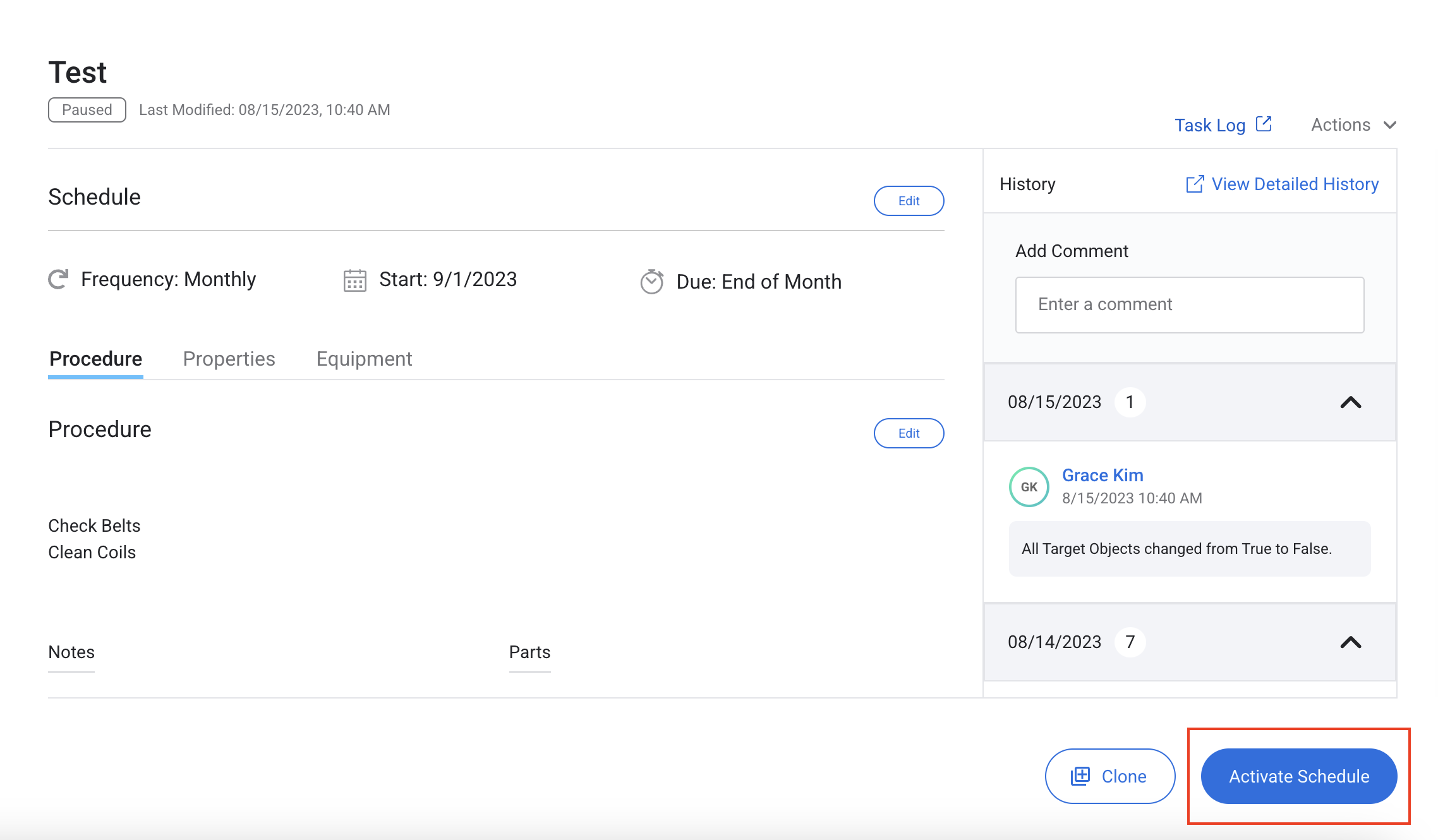Select the Procedure tab
The image size is (1438, 840).
[x=96, y=359]
